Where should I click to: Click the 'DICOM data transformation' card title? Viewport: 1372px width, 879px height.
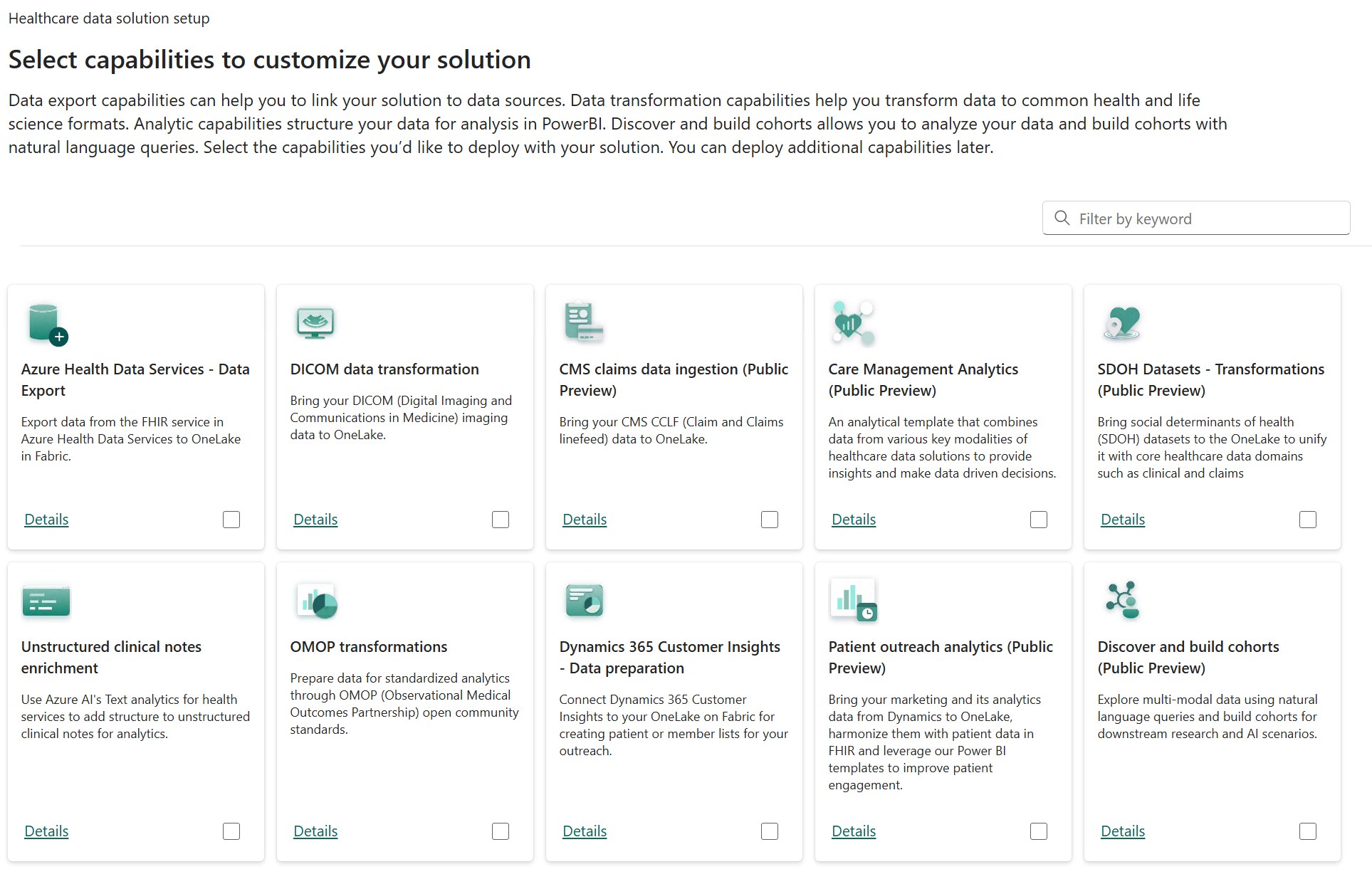click(x=384, y=369)
